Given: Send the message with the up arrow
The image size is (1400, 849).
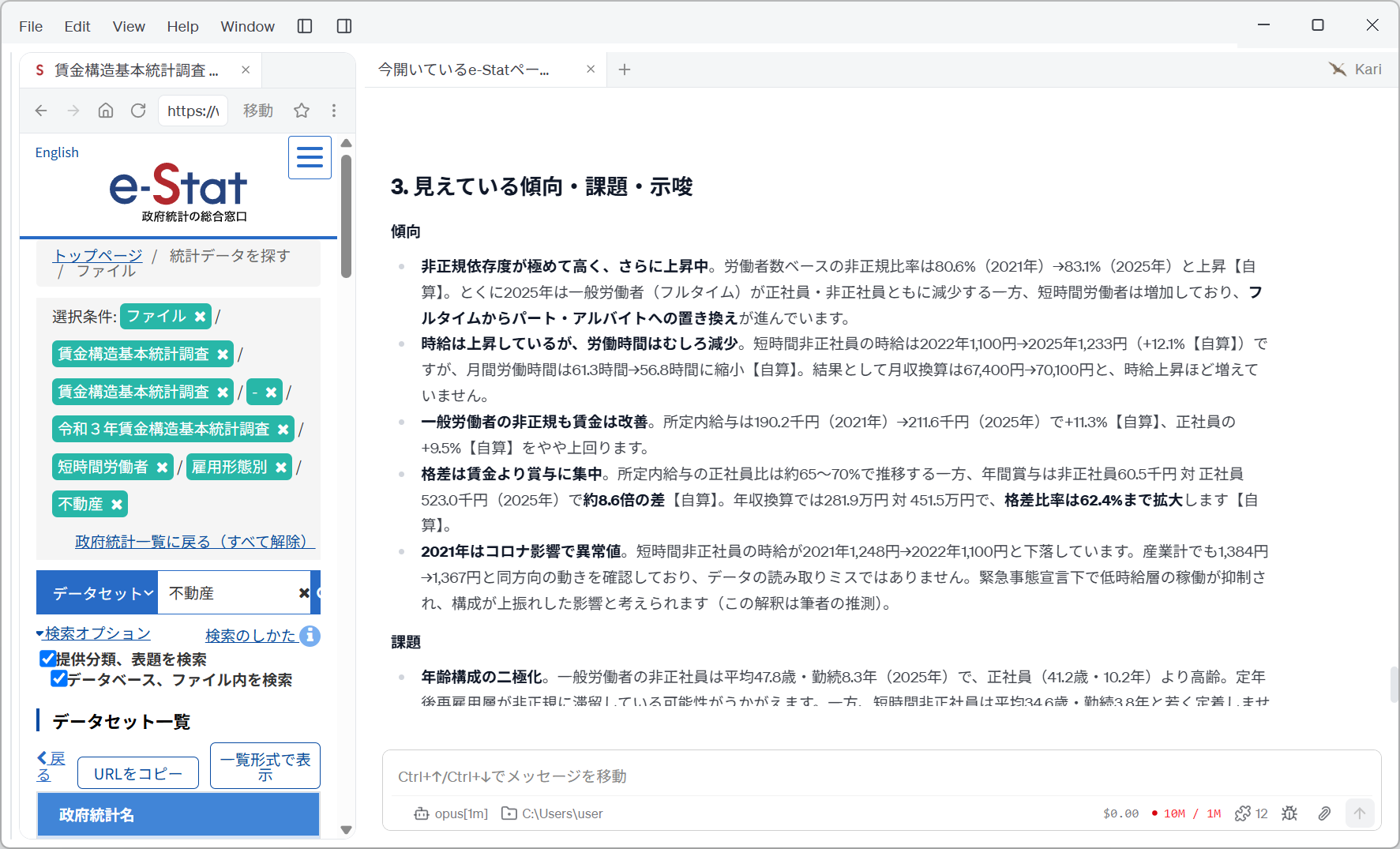Looking at the screenshot, I should [1360, 813].
